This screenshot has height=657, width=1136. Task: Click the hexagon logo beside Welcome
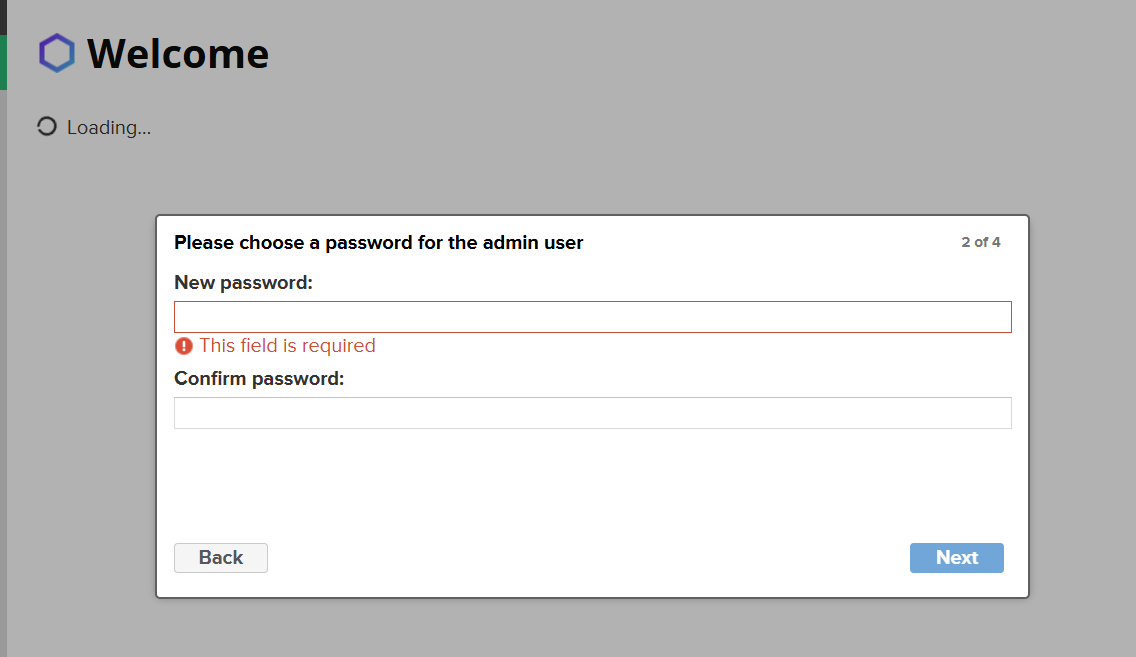[57, 53]
